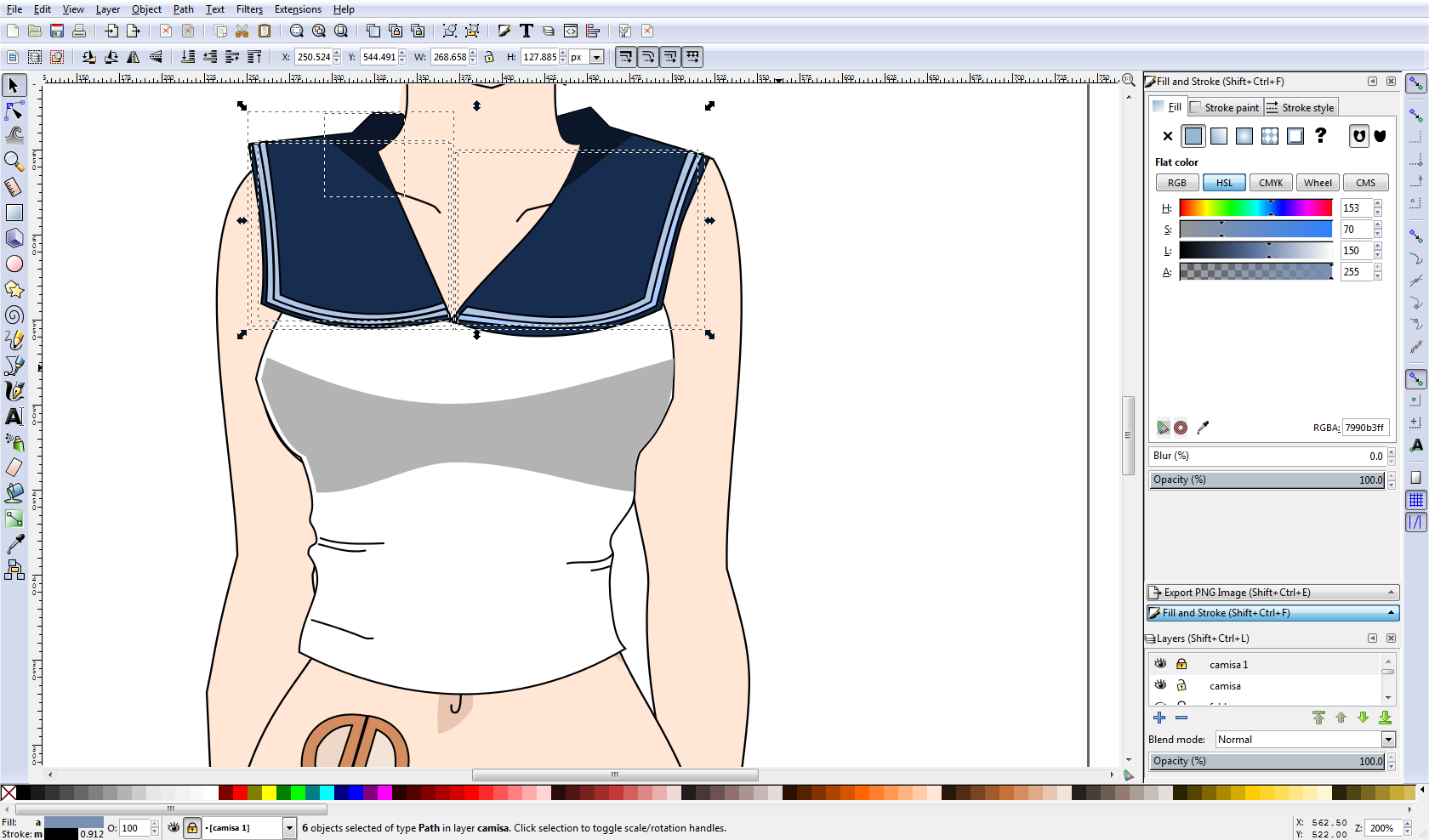Toggle lock on camisa 1 layer

(1181, 664)
